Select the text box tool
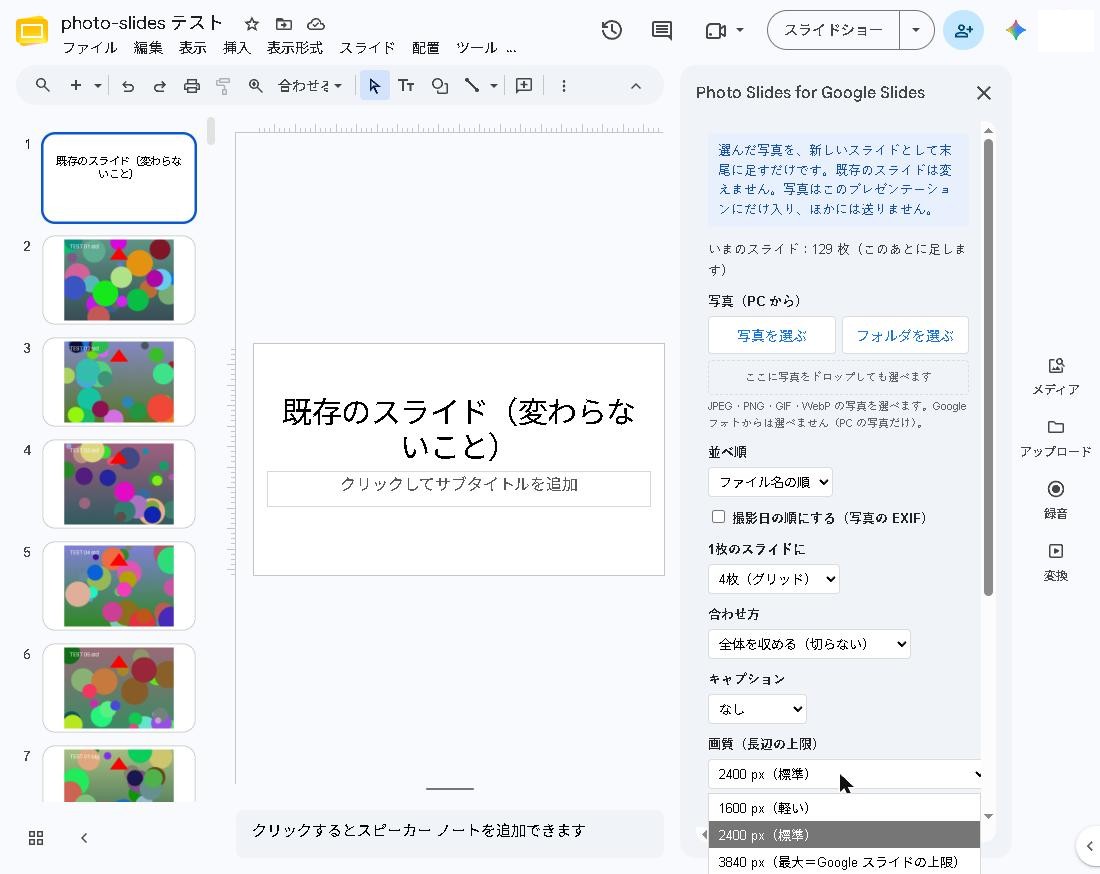1100x874 pixels. pyautogui.click(x=406, y=86)
